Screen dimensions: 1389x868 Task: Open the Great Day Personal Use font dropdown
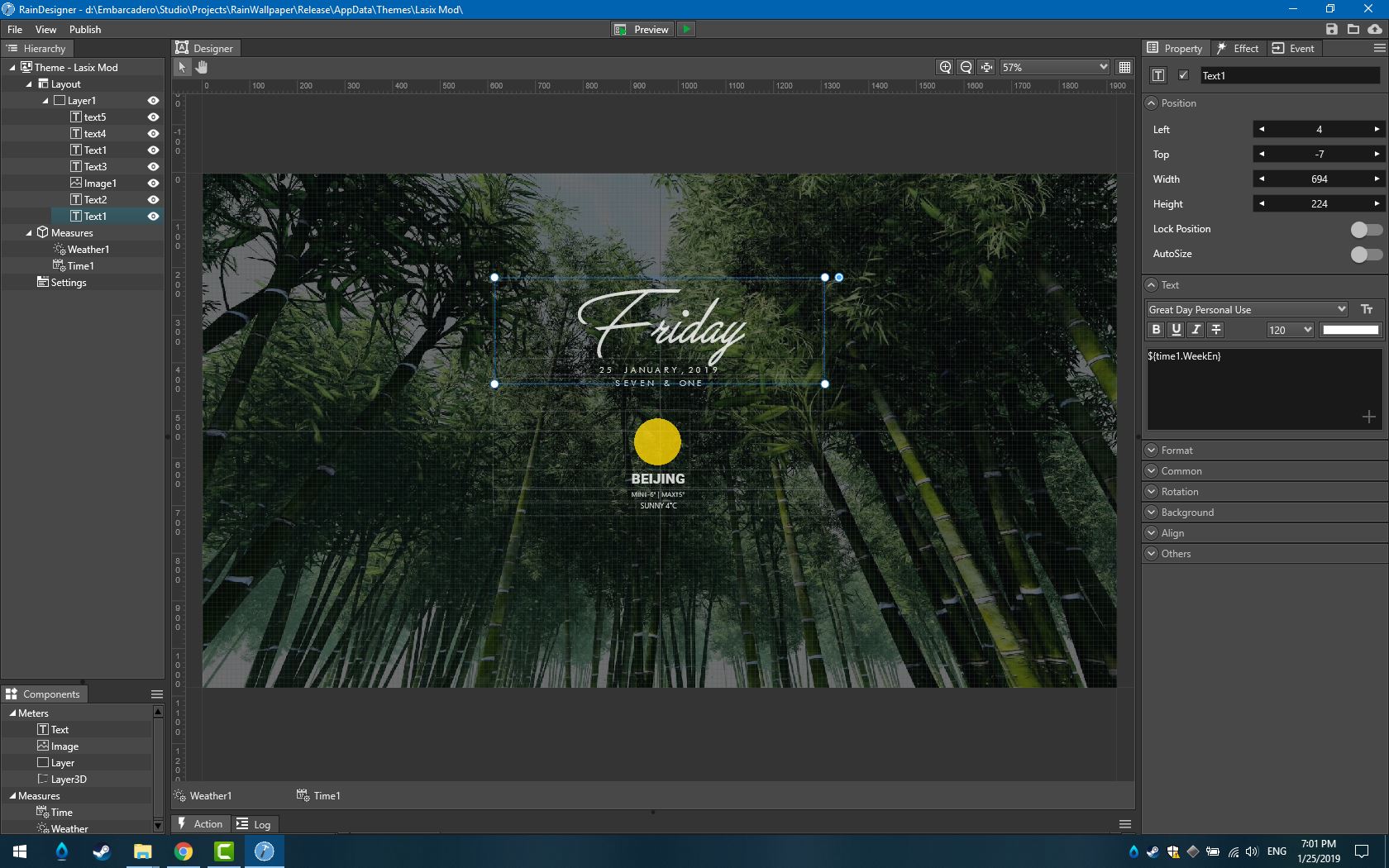pos(1246,309)
